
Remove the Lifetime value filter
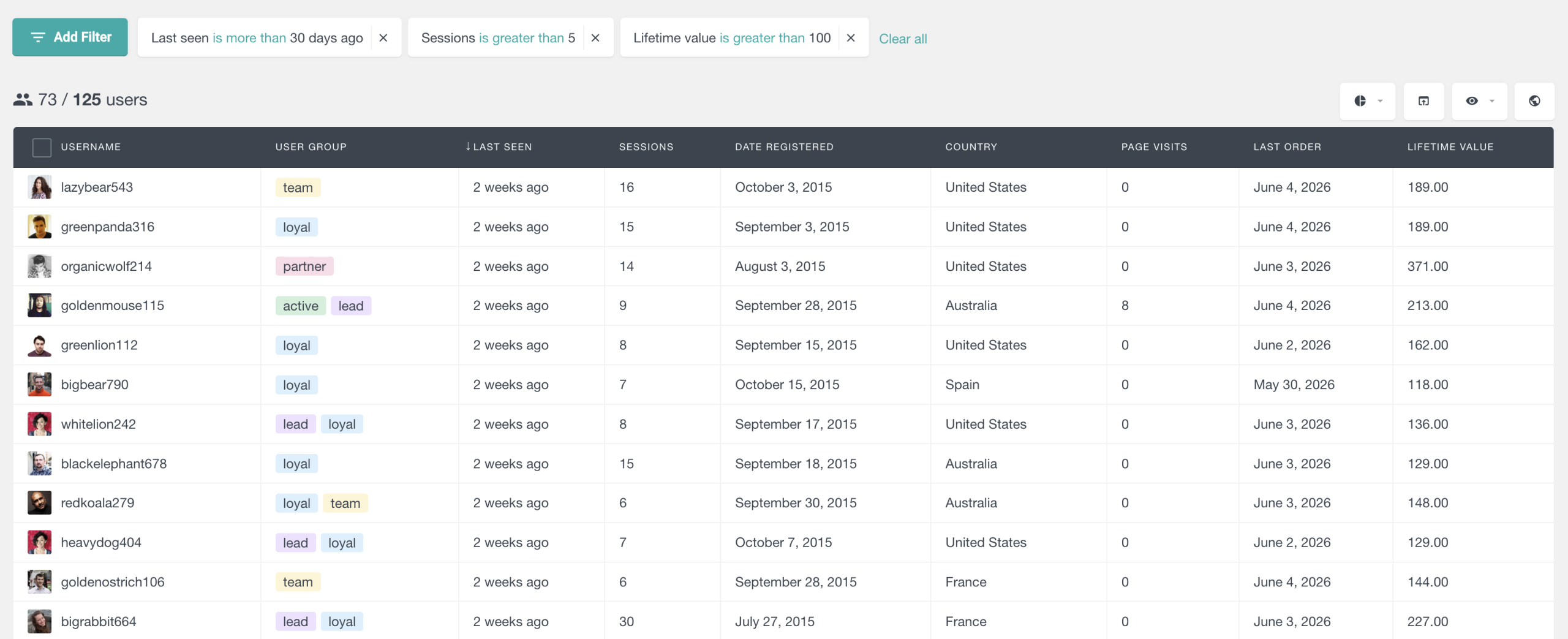(851, 38)
